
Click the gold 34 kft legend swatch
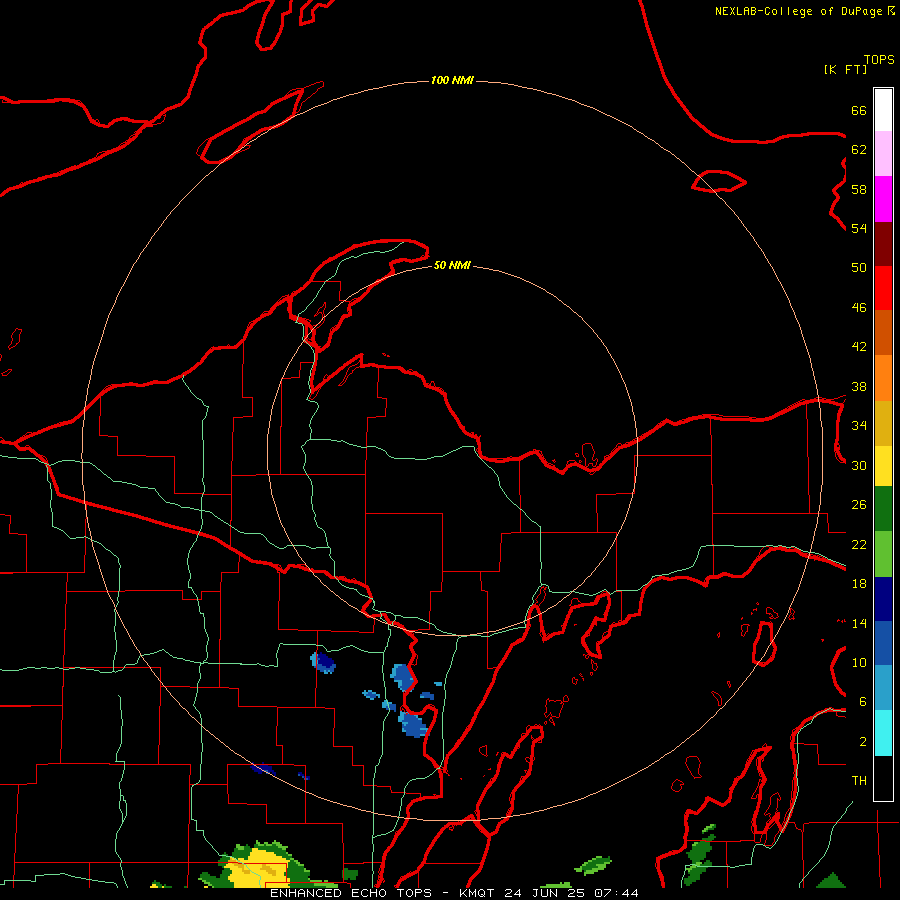883,424
